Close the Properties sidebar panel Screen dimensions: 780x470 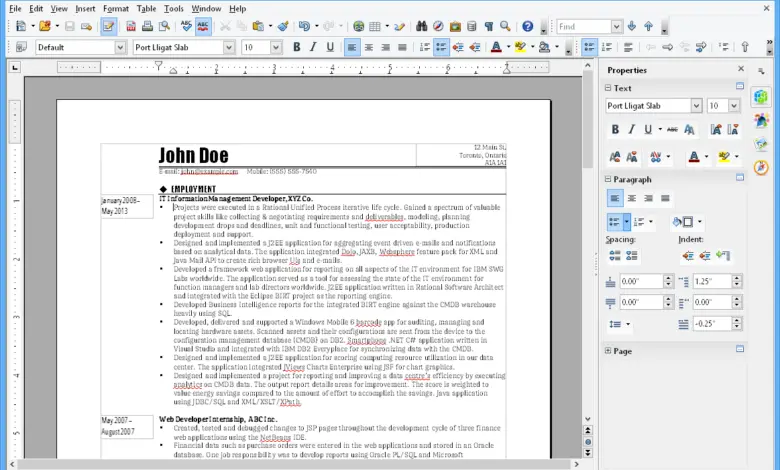click(741, 70)
